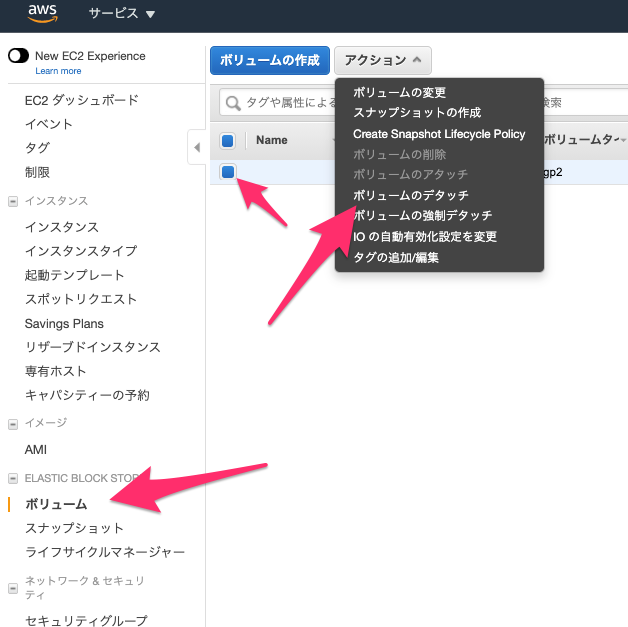Choose ボリュームの削除 menu item
This screenshot has height=627, width=628.
coord(399,155)
